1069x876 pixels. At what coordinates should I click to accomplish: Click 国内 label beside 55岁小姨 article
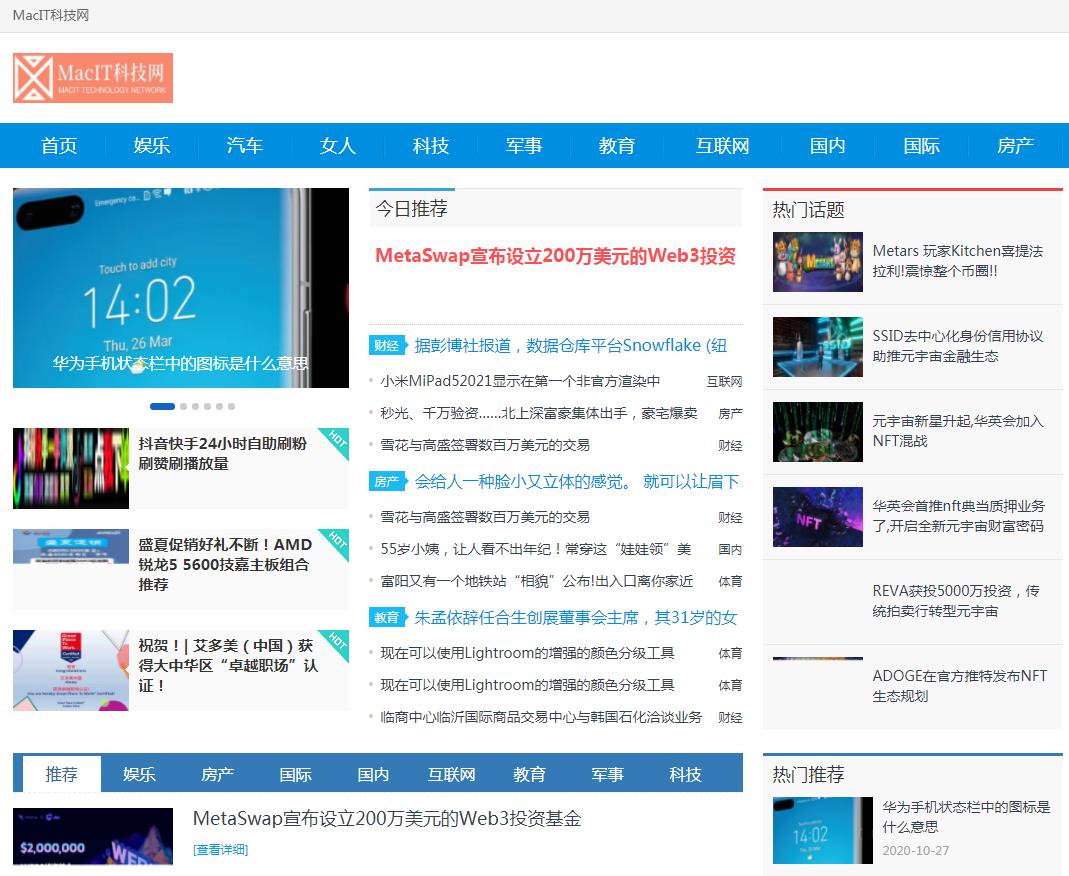730,549
